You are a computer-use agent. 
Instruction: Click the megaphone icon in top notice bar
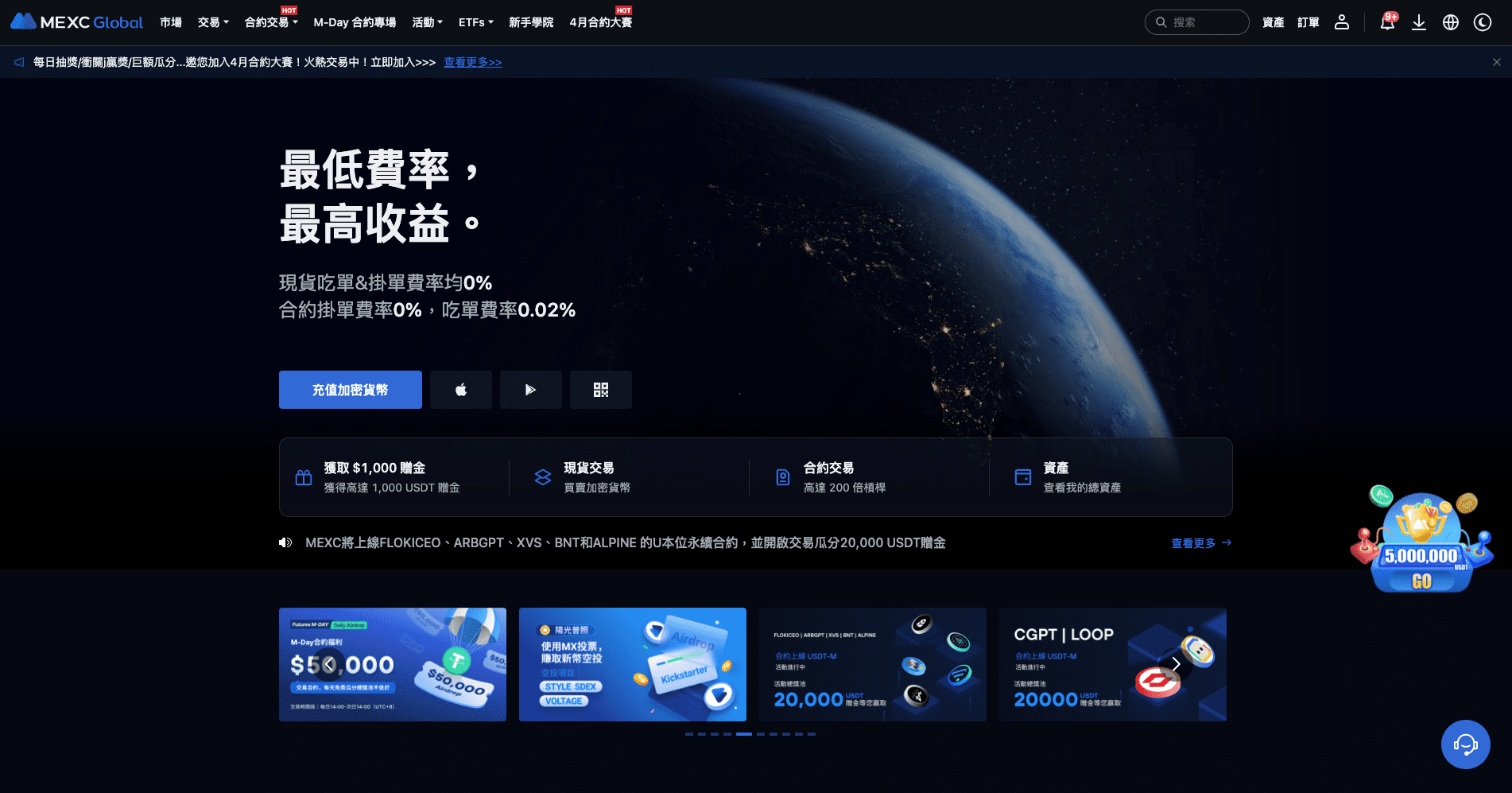[19, 62]
